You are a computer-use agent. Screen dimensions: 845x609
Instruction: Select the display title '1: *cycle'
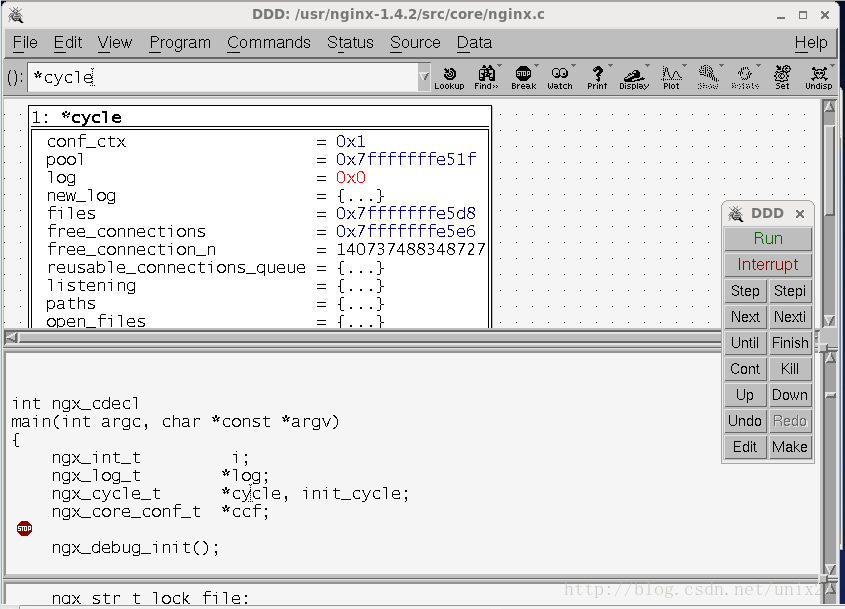click(77, 117)
